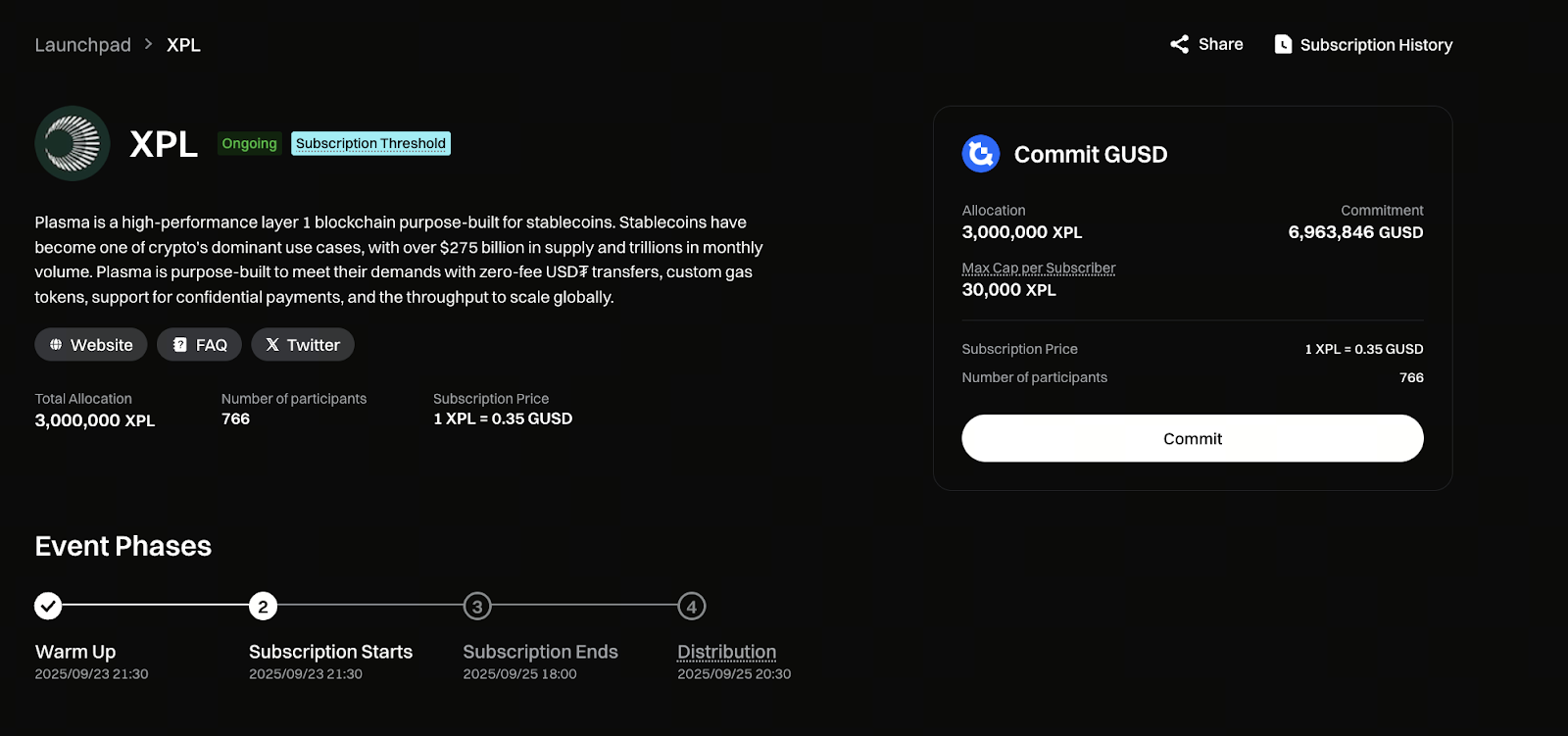Screen dimensions: 1568x736
Task: Click the Commit button
Action: coord(1193,438)
